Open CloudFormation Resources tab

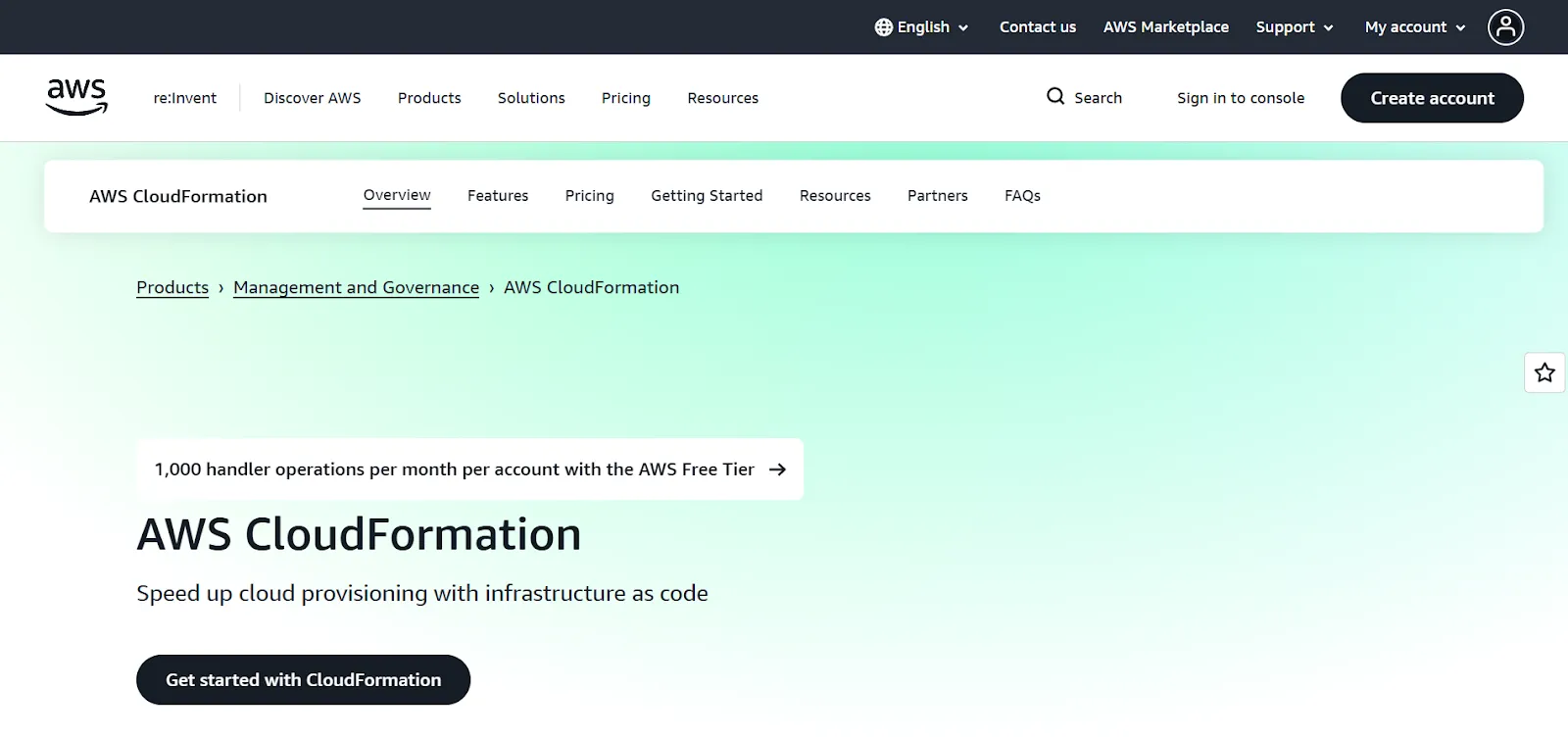835,196
